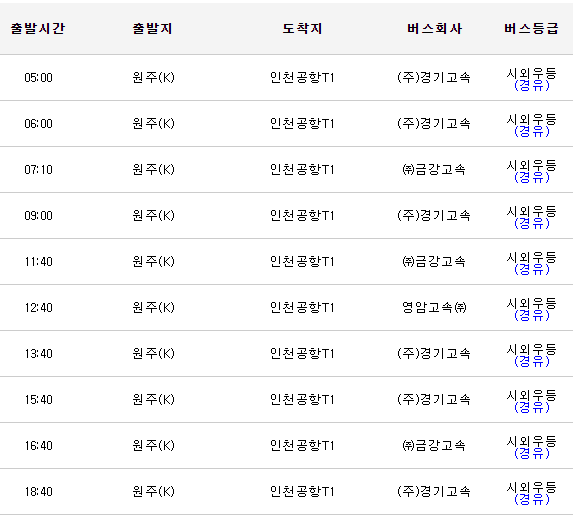Click the 버스등급 column header
The width and height of the screenshot is (573, 517).
pos(531,28)
